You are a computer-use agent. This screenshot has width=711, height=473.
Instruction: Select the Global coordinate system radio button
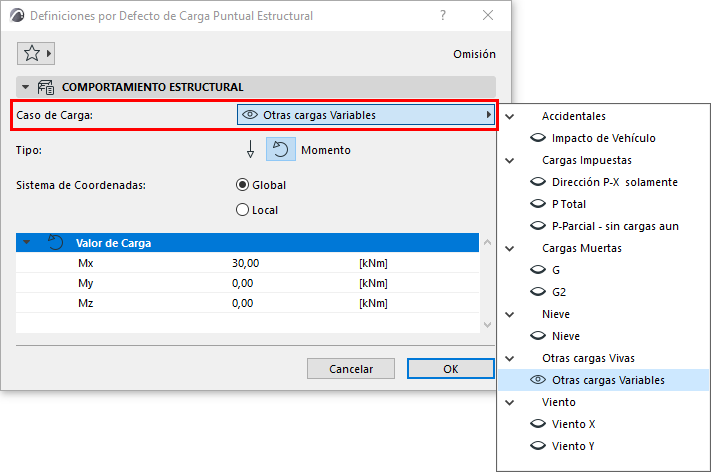[242, 184]
